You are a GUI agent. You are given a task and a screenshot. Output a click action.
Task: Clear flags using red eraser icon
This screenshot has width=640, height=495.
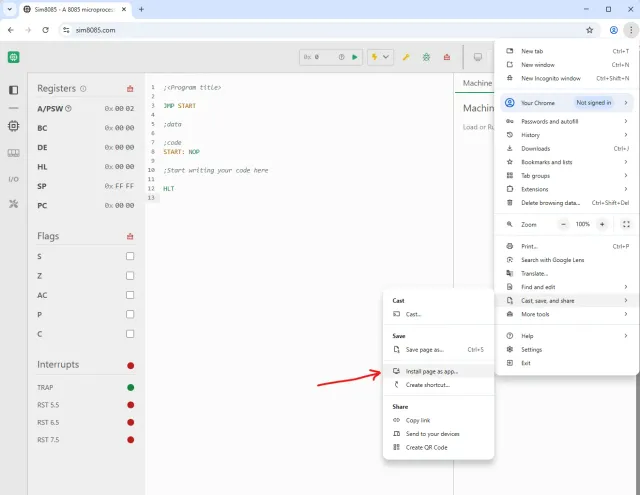point(130,236)
